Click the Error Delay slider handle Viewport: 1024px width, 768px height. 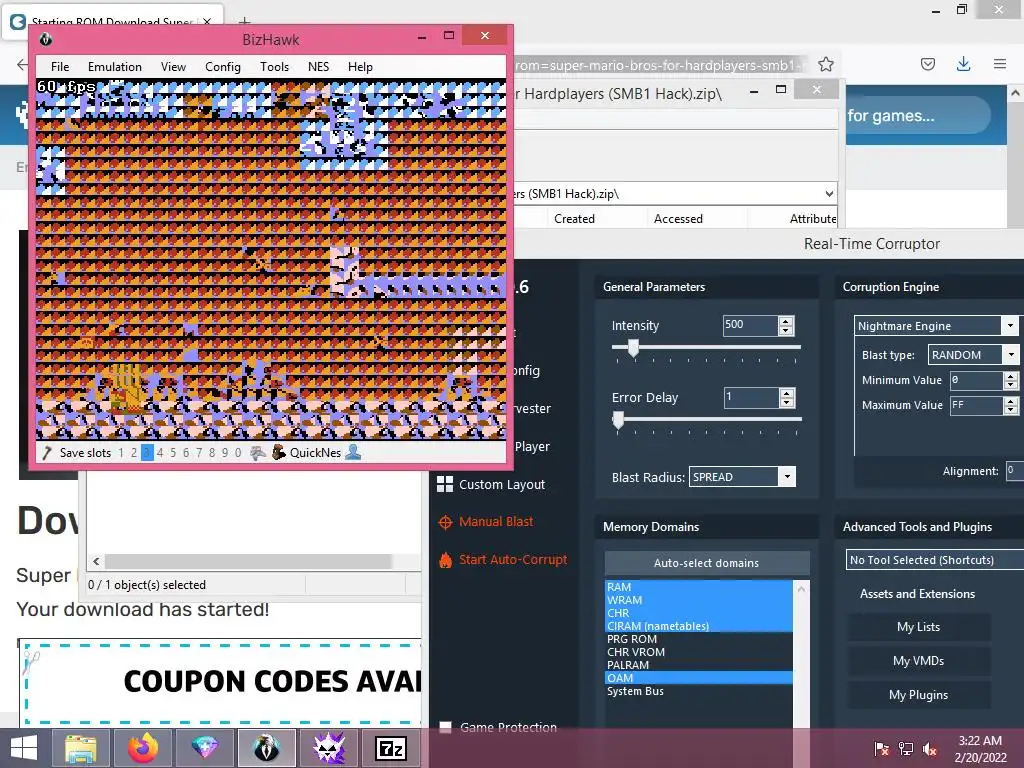618,419
